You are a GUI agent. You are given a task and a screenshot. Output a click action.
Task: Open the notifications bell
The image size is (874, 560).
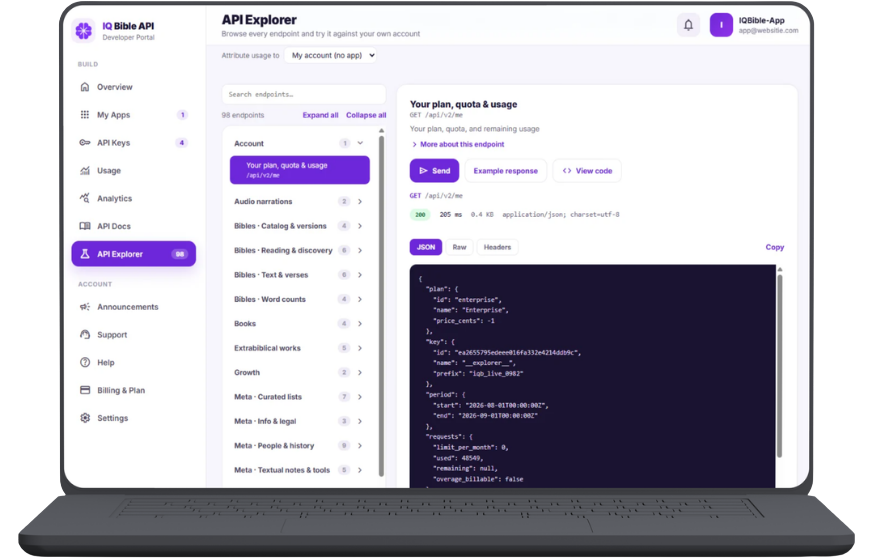[688, 25]
